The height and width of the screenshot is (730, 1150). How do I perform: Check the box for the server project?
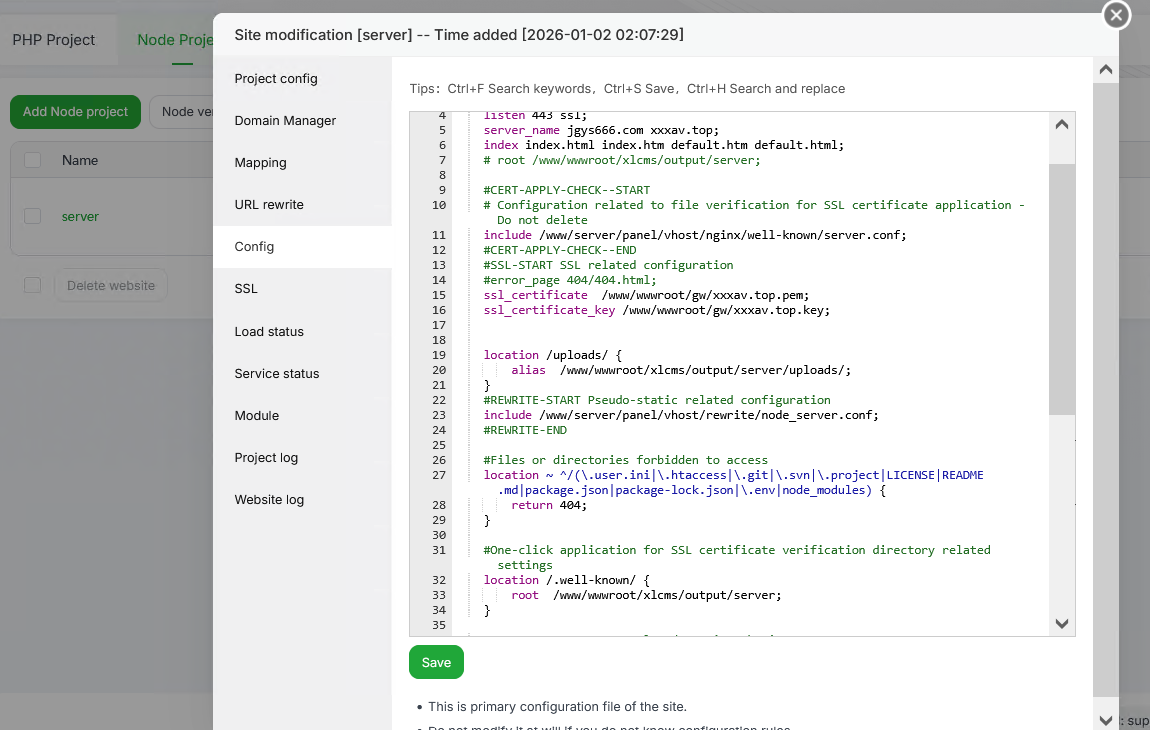(x=33, y=216)
